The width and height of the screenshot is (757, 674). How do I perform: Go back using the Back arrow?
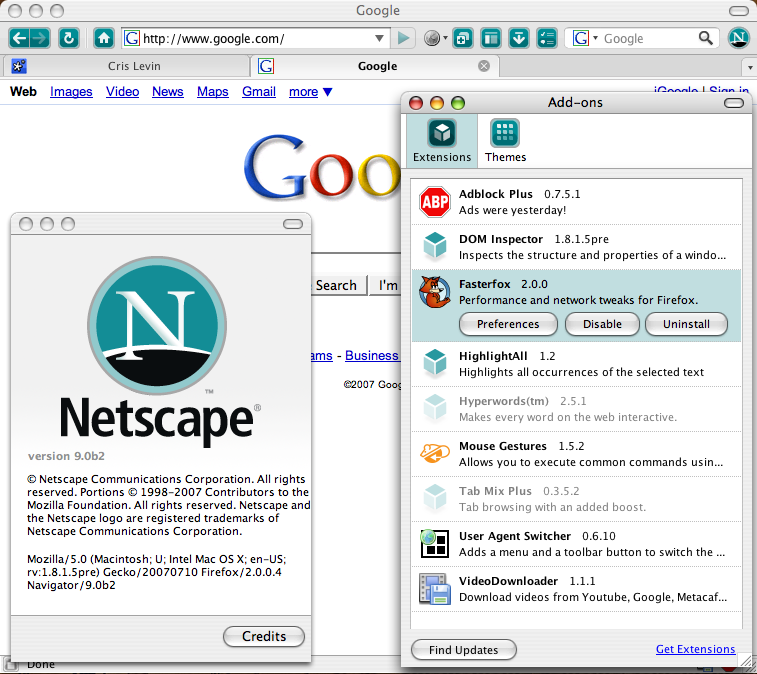click(19, 38)
